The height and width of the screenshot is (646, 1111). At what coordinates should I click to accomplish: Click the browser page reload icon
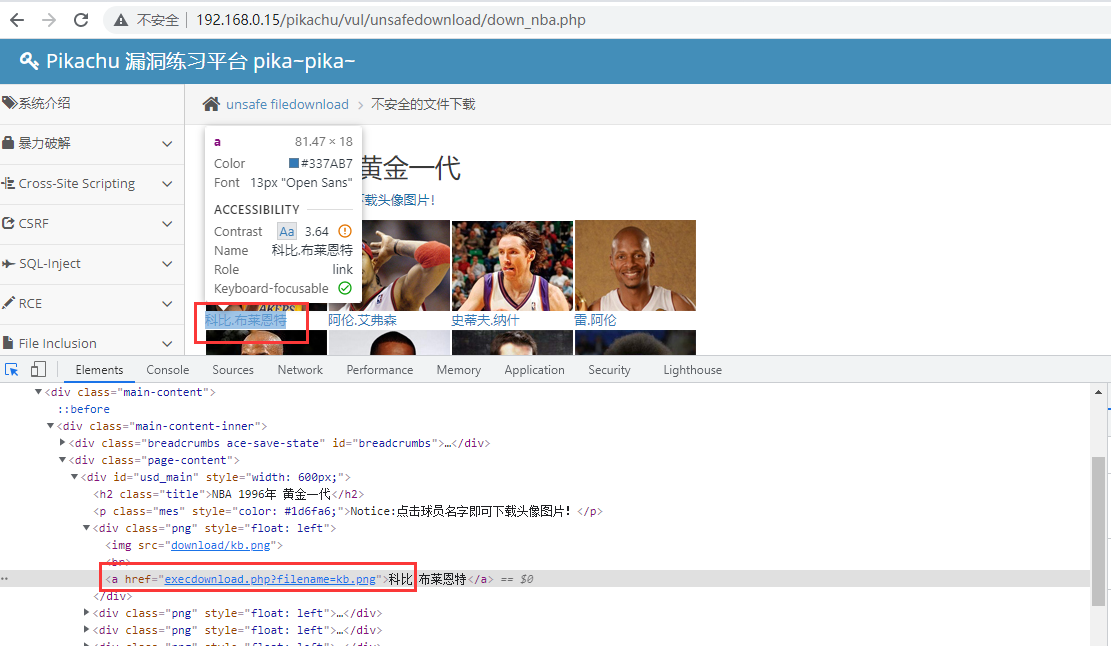tap(81, 18)
